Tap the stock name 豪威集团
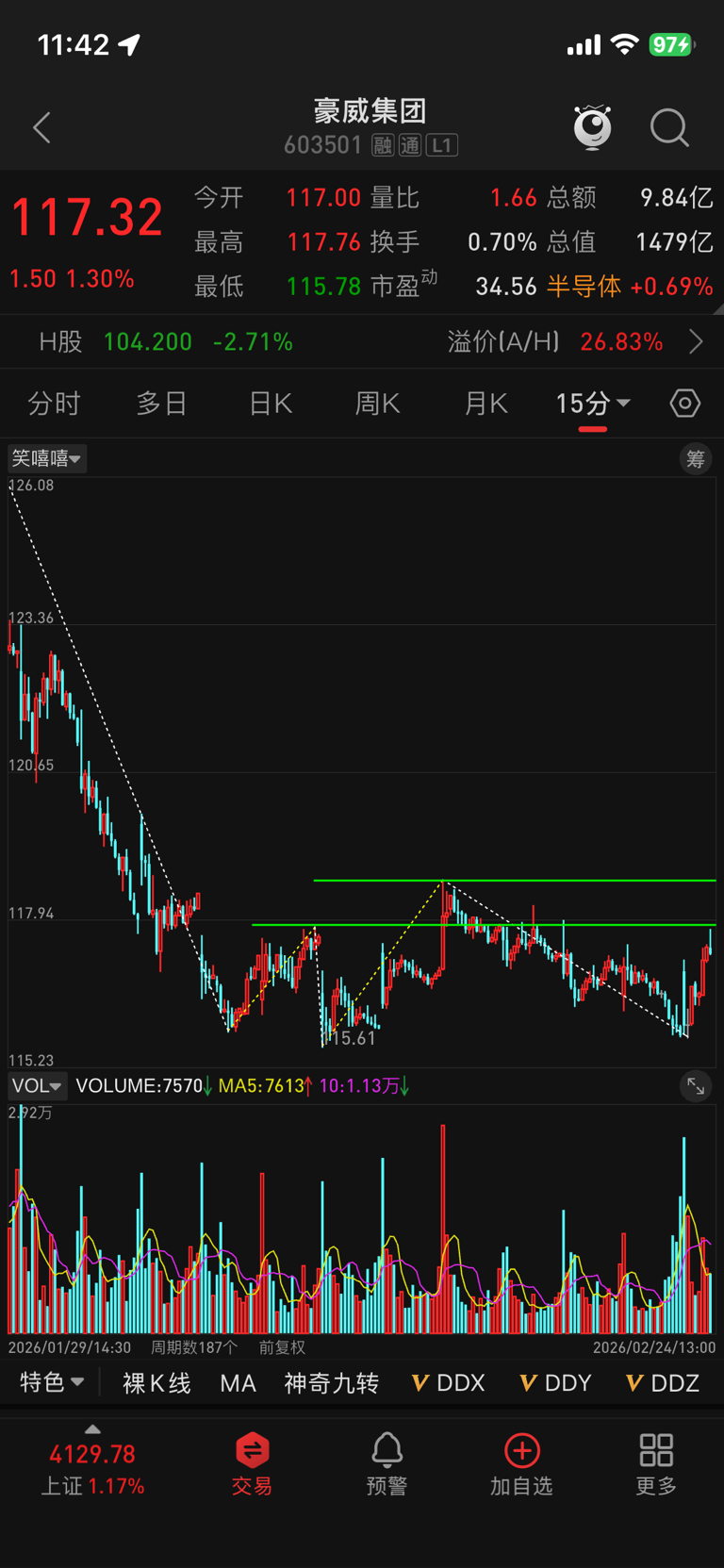Screen dimensions: 724x1568 click(370, 111)
